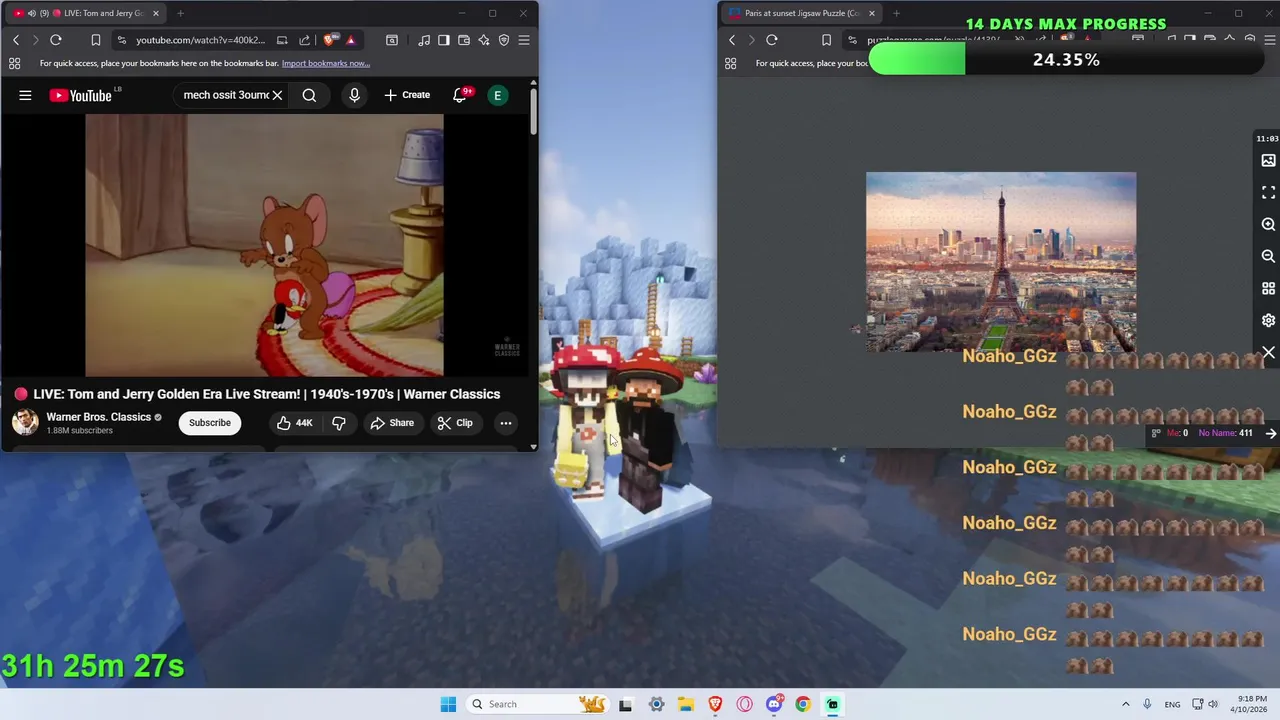Switch to the LIVE: Tom and Jerry tab
The image size is (1280, 720).
pos(85,13)
